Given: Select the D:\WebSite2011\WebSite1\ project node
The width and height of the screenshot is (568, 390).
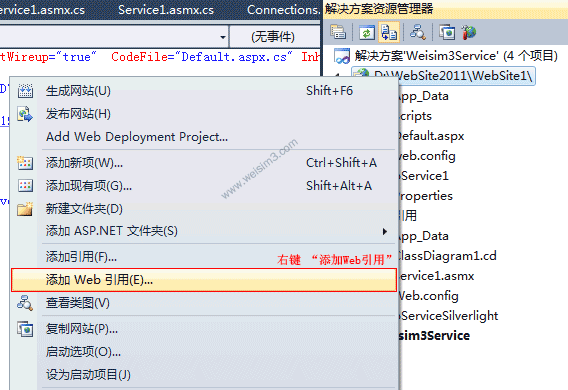Looking at the screenshot, I should [453, 76].
